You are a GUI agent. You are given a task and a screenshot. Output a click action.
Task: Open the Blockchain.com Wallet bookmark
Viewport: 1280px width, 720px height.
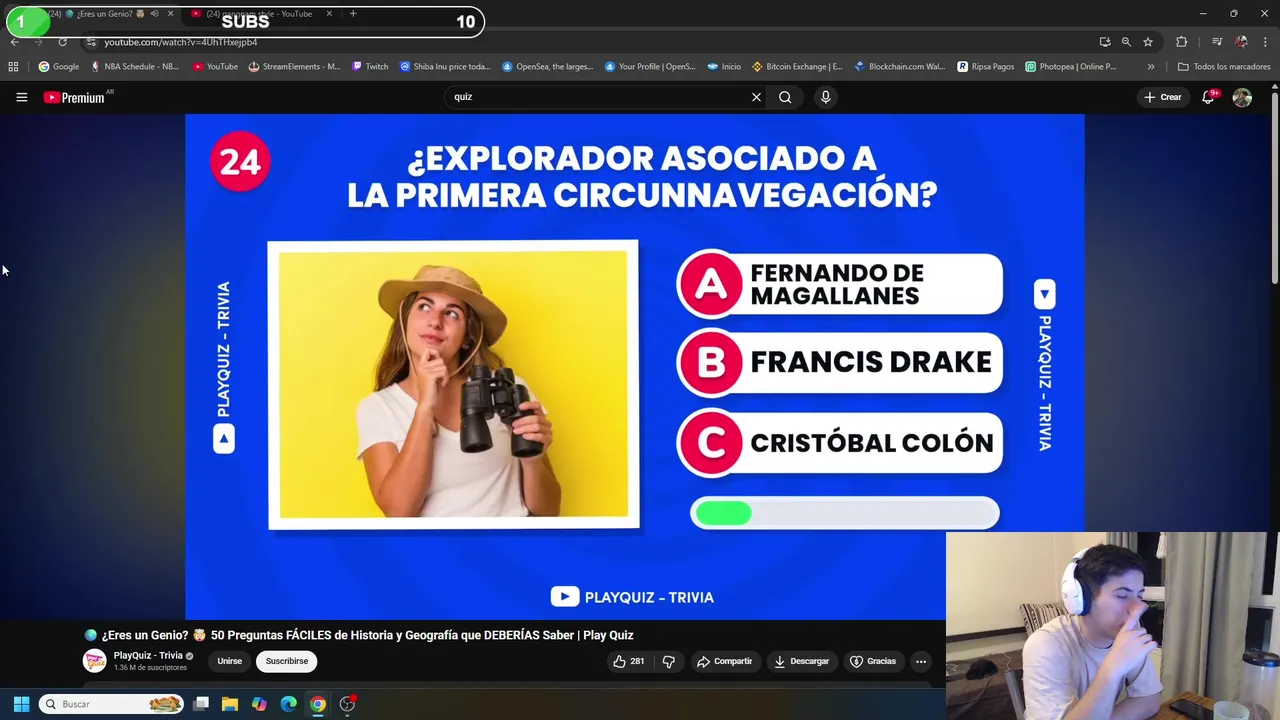tap(899, 67)
